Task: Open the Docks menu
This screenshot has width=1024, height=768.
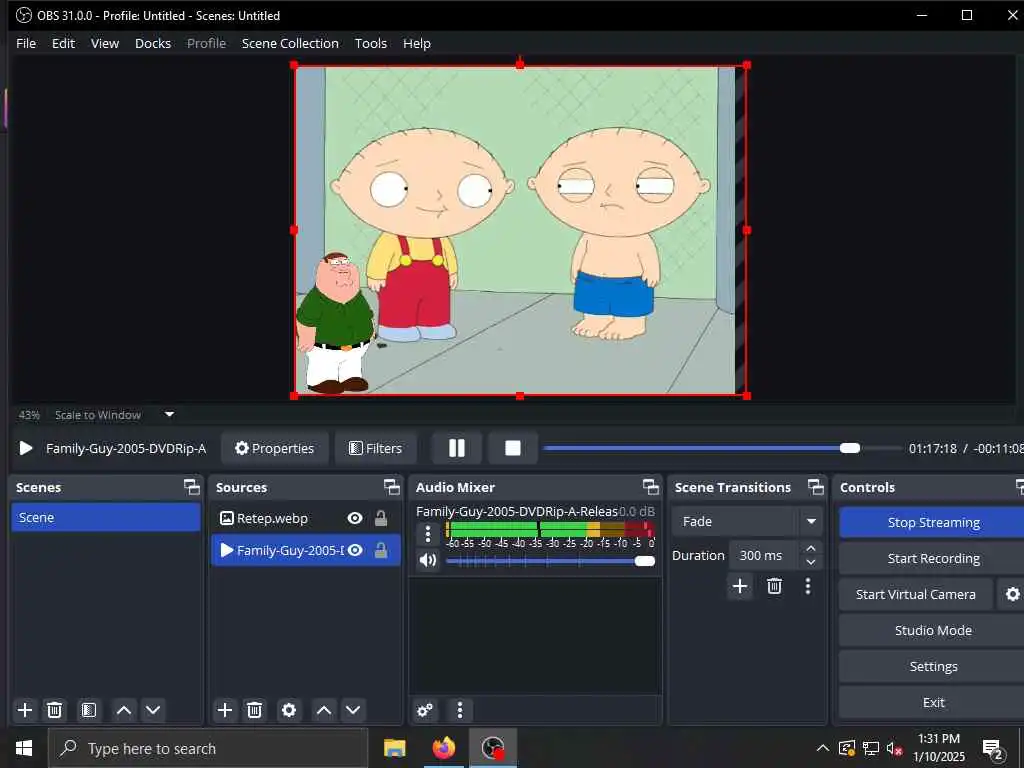Action: click(153, 43)
